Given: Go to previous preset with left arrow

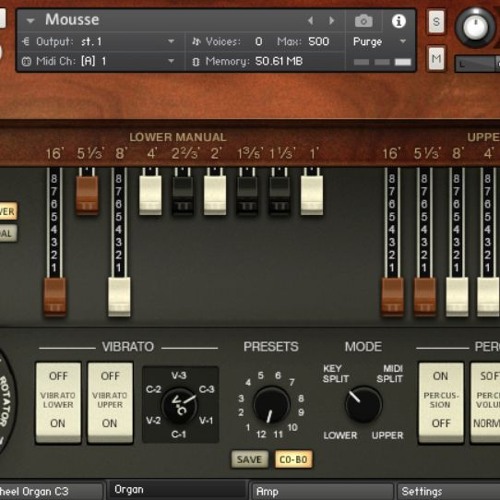Looking at the screenshot, I should (x=311, y=21).
